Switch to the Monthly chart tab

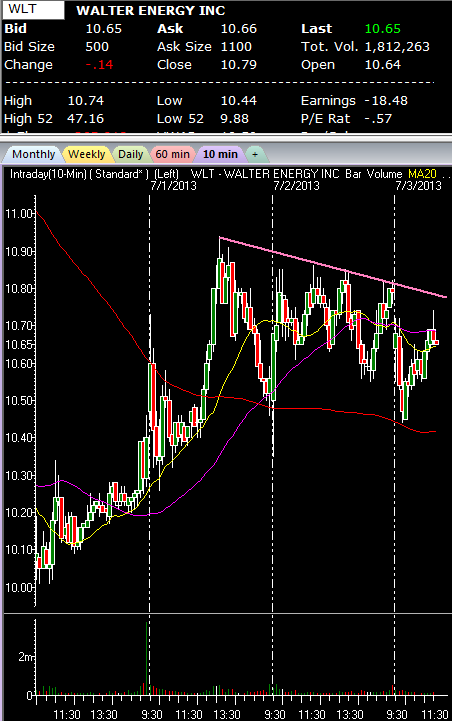[x=33, y=154]
